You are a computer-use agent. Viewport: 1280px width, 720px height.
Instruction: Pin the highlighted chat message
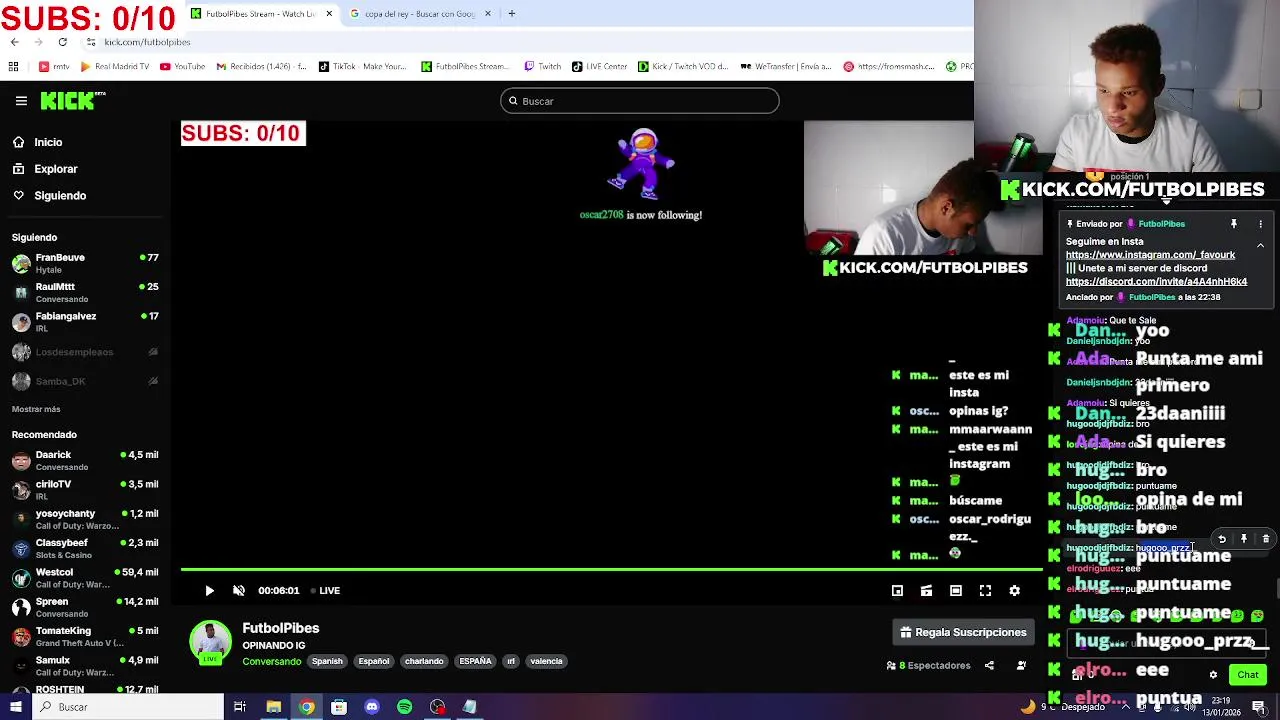(x=1244, y=539)
